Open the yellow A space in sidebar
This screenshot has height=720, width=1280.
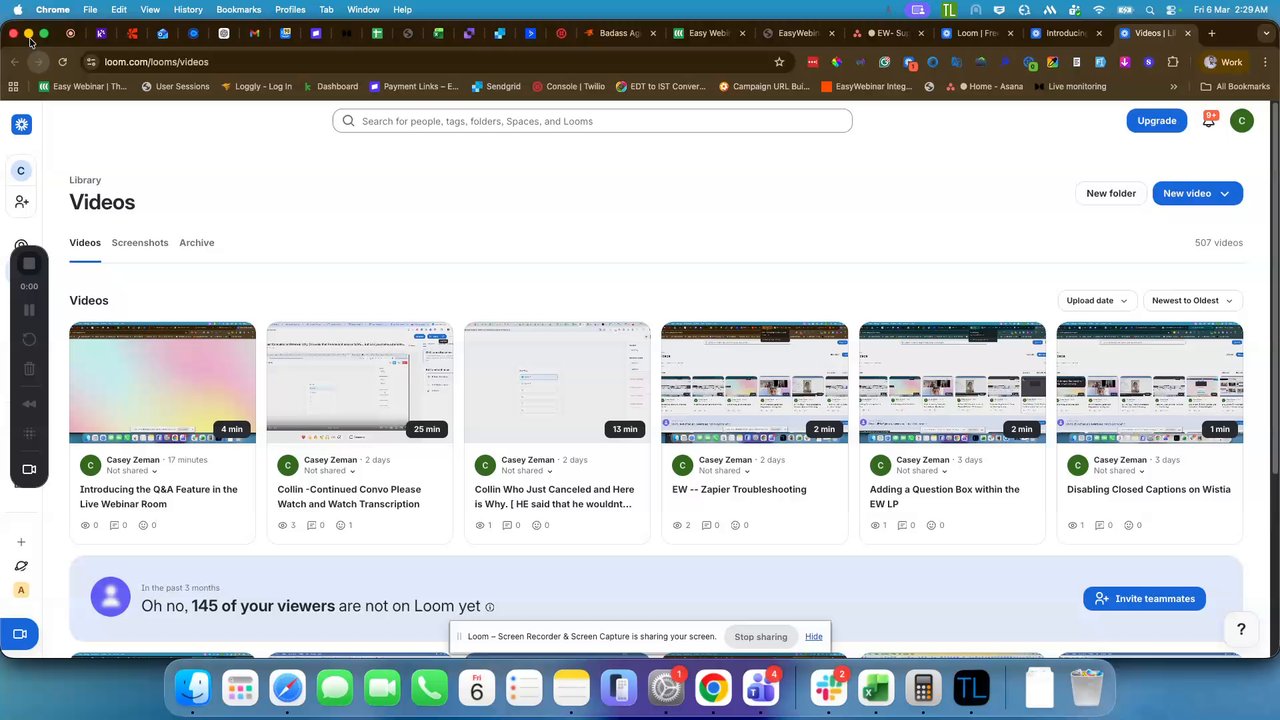[21, 590]
